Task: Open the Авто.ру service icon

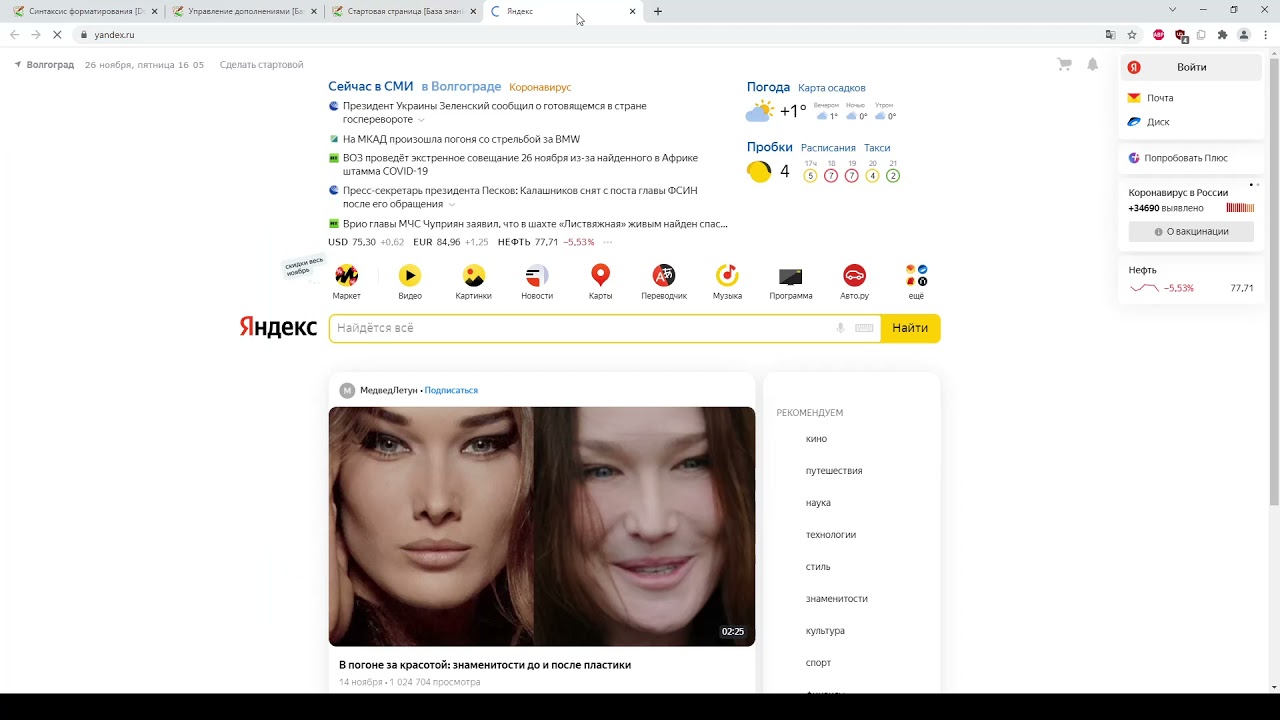Action: (854, 275)
